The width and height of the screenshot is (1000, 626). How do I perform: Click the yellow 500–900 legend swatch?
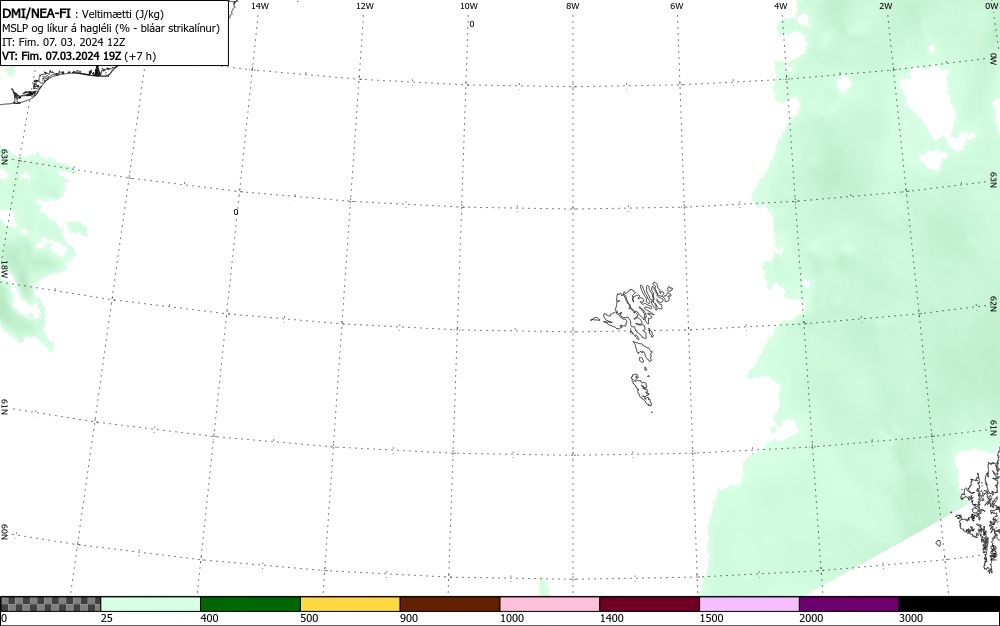point(350,604)
